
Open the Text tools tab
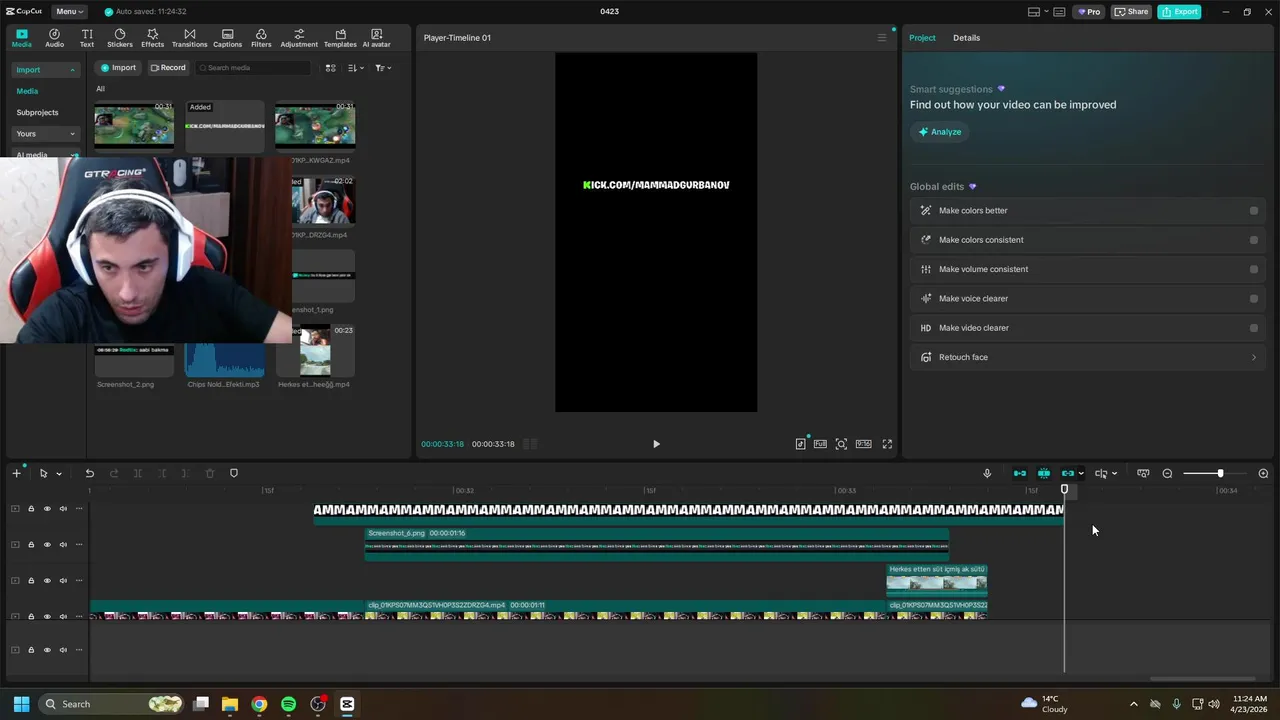tap(87, 38)
